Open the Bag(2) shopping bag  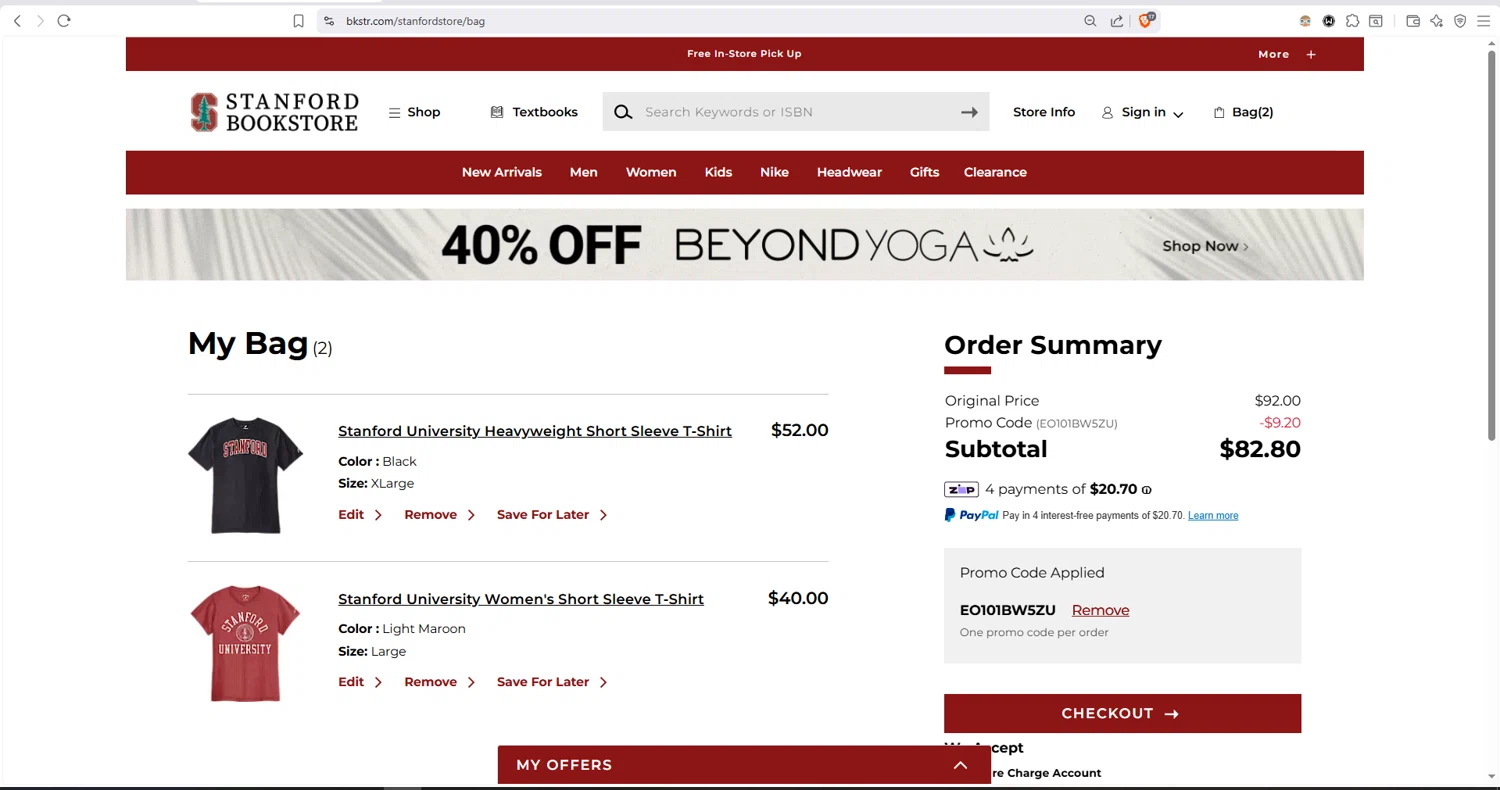(x=1243, y=112)
